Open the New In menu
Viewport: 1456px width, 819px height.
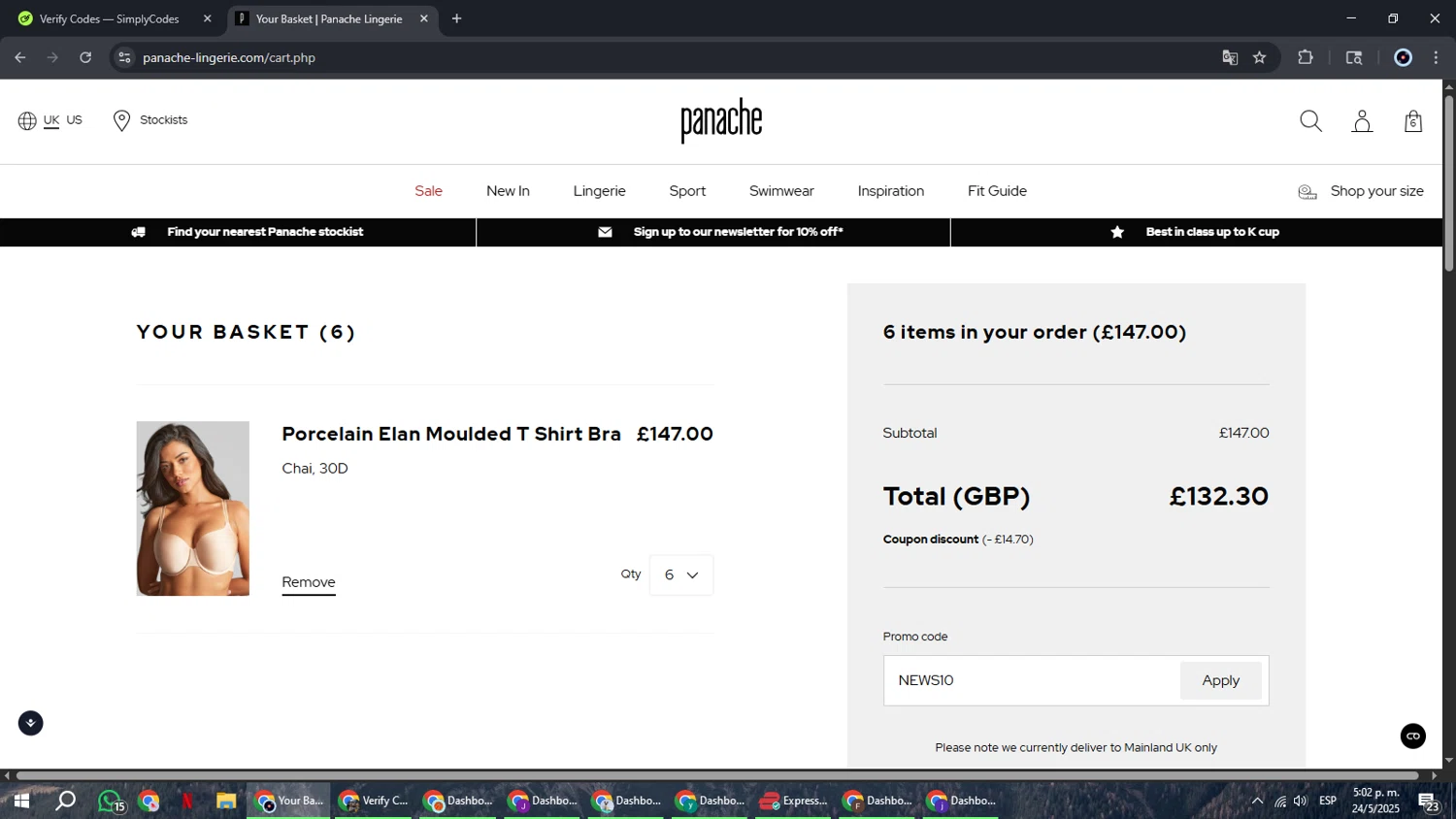click(508, 191)
